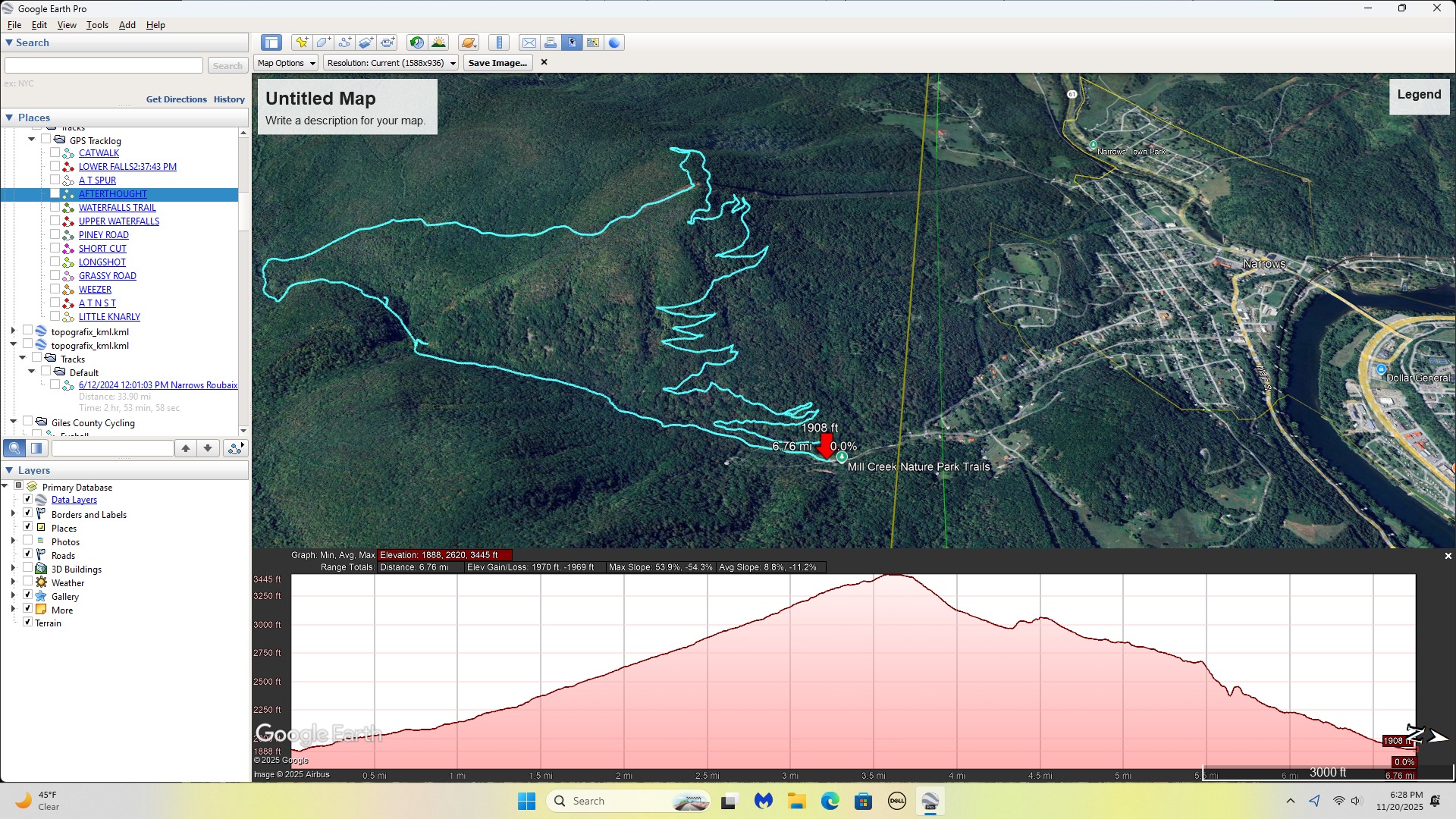Open the planet switcher icon
The width and height of the screenshot is (1456, 819).
click(x=468, y=42)
